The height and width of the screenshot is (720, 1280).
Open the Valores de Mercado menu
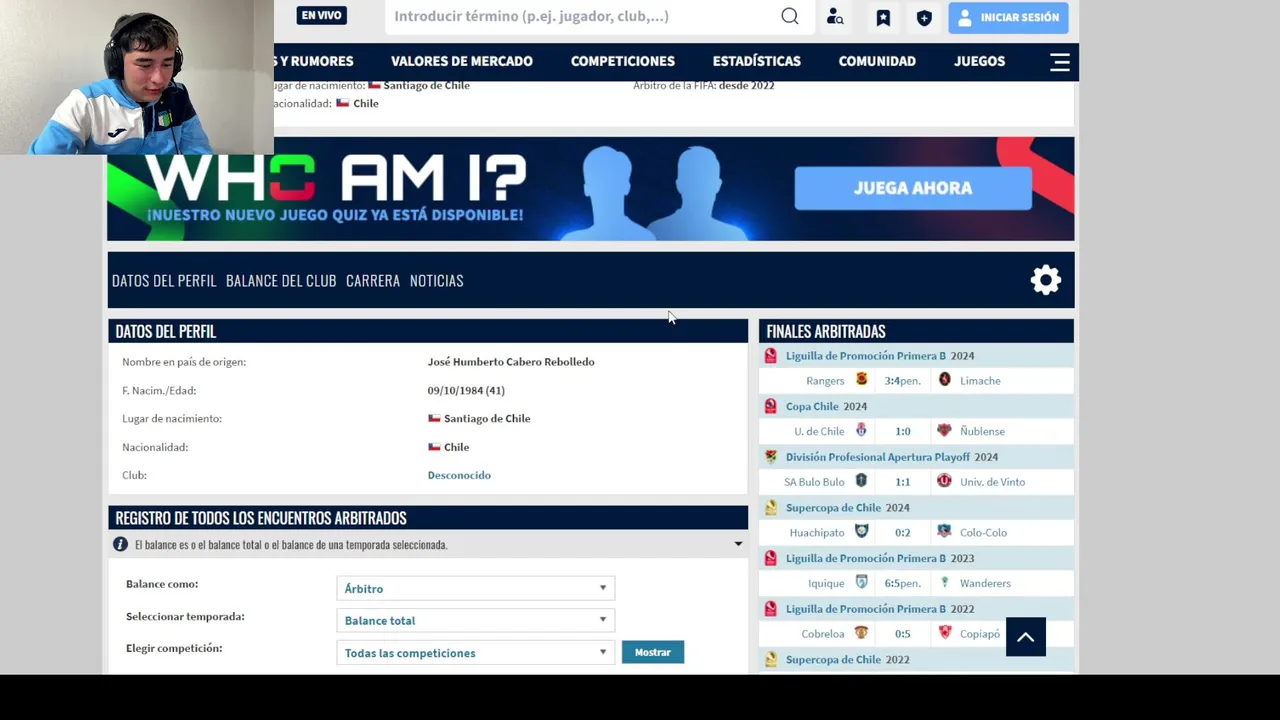coord(462,61)
